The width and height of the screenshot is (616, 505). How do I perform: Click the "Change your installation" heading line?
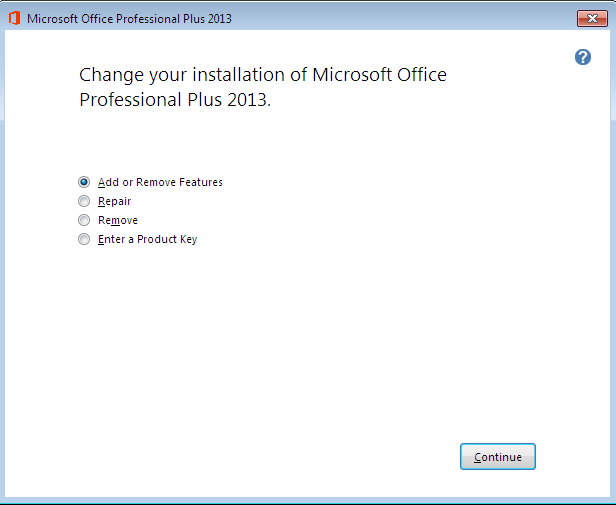click(262, 75)
